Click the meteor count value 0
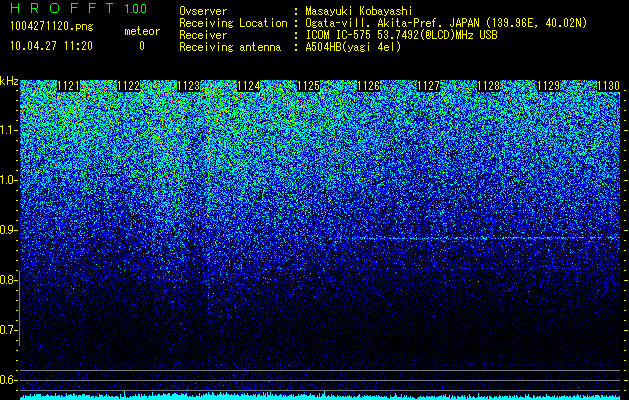 (142, 46)
